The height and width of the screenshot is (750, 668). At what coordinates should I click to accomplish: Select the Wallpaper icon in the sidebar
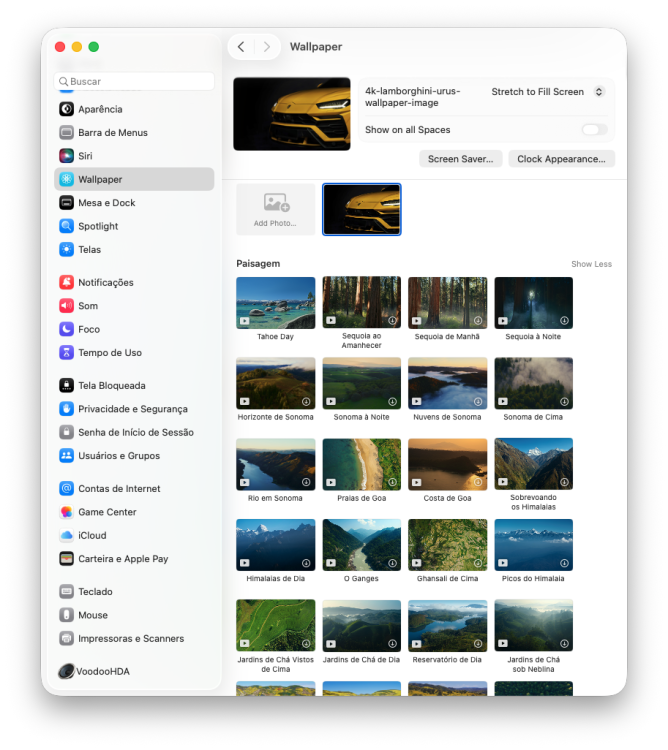[66, 179]
